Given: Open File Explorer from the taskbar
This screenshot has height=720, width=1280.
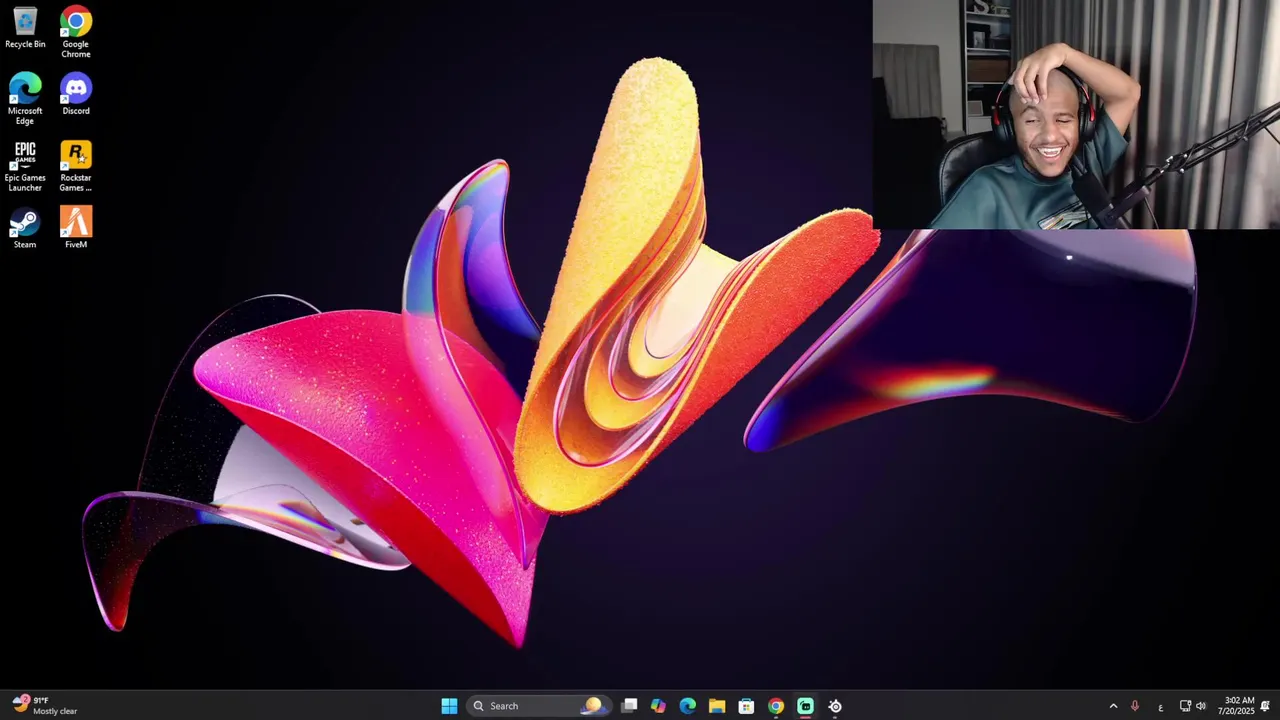Looking at the screenshot, I should click(x=717, y=706).
